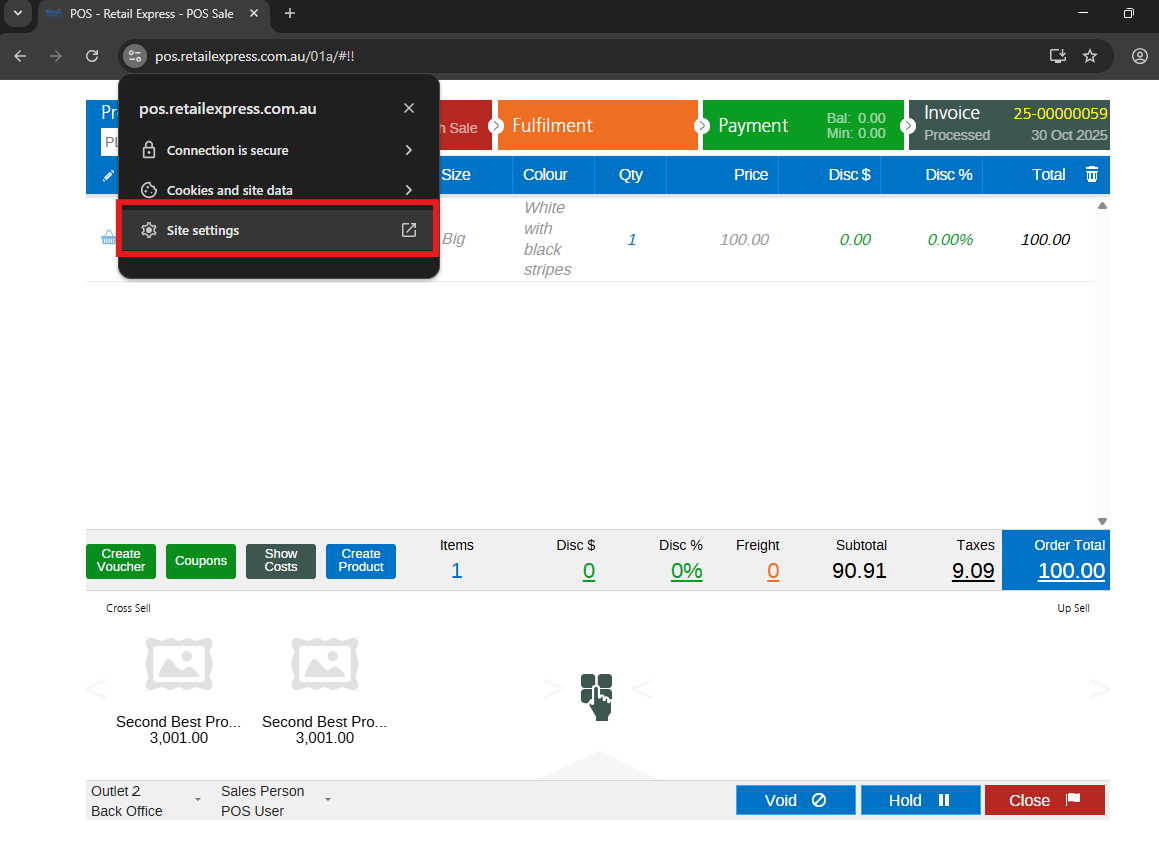Viewport: 1159px width, 850px height.
Task: Click the summary Disc $ value 0
Action: coord(588,571)
